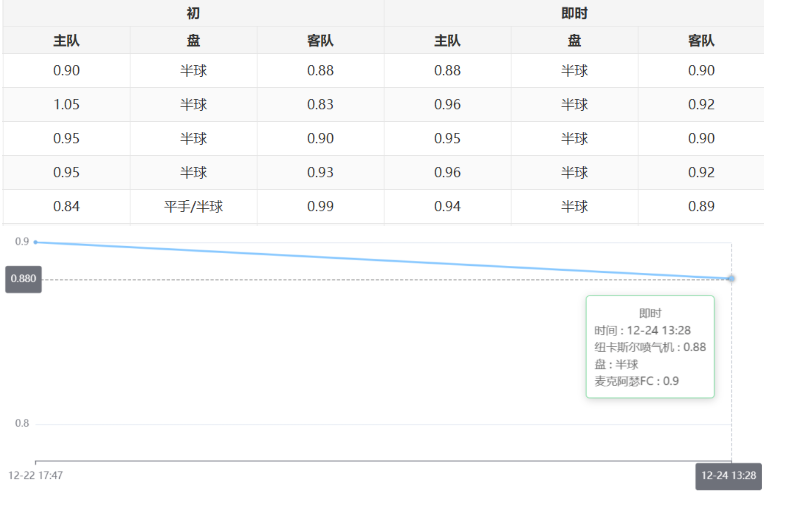Viewport: 809px width, 507px height.
Task: Click the chart's starting data point at 0.9
Action: [36, 242]
